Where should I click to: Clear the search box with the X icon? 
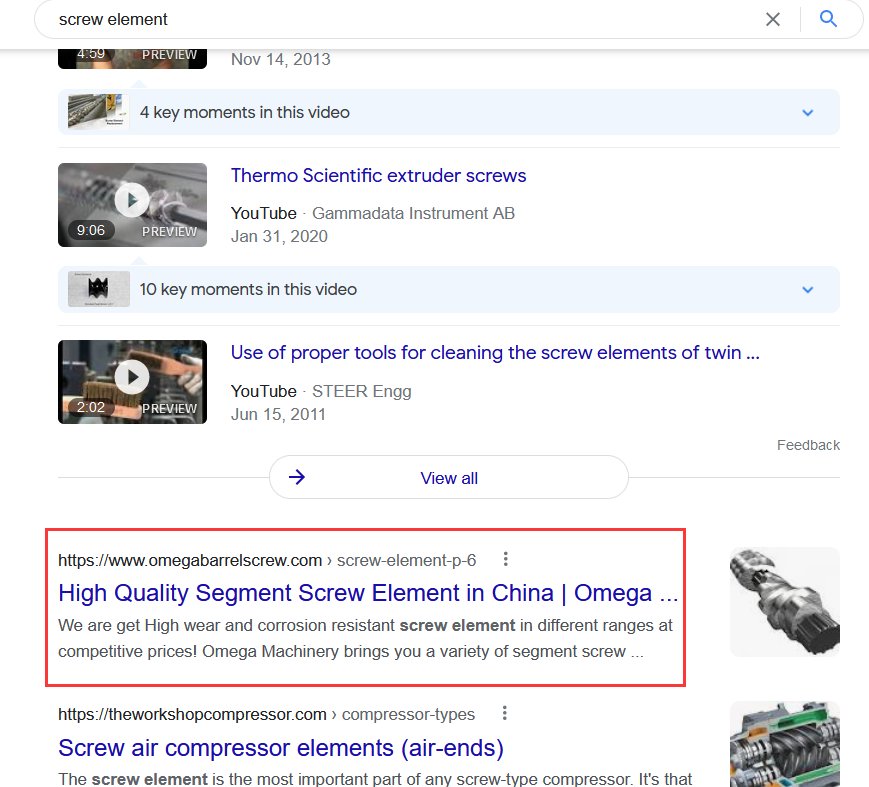pyautogui.click(x=773, y=19)
